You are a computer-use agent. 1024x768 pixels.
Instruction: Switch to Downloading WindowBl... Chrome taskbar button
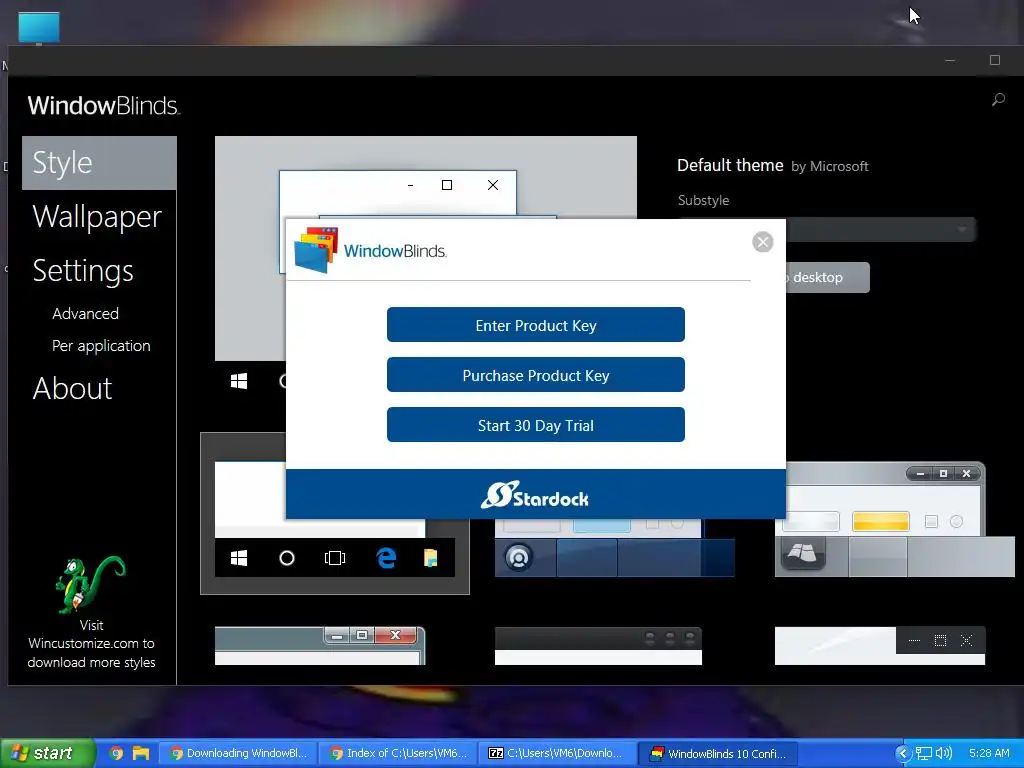click(x=238, y=753)
